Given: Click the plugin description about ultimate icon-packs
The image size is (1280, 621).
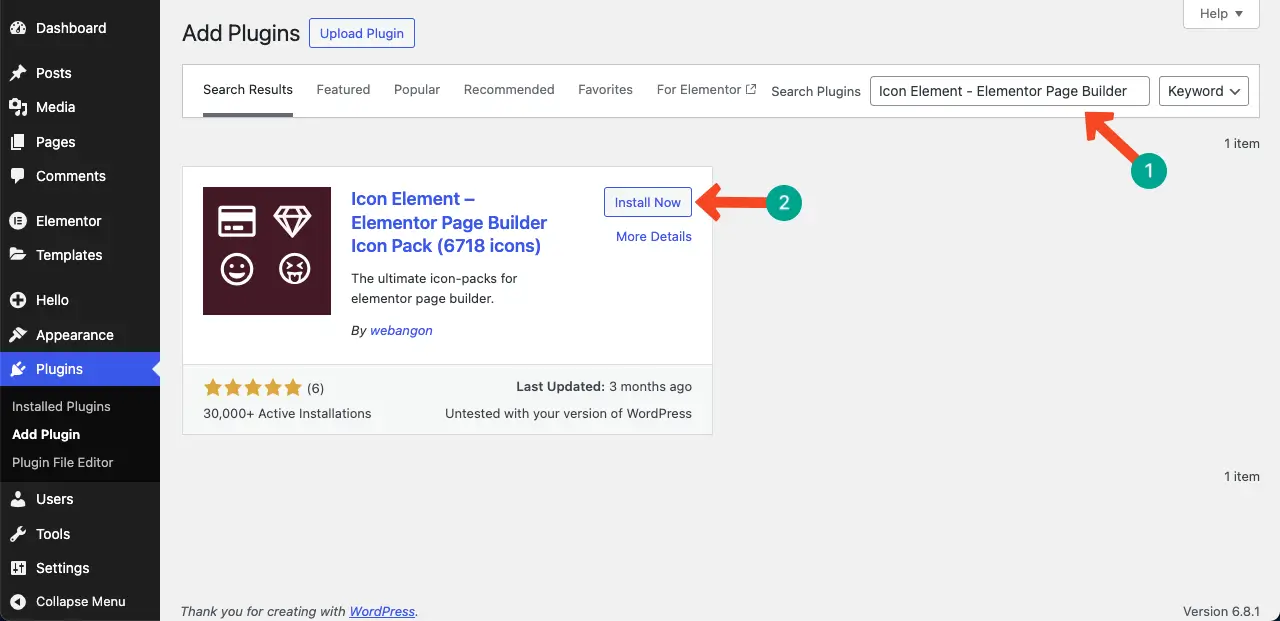Looking at the screenshot, I should [434, 288].
